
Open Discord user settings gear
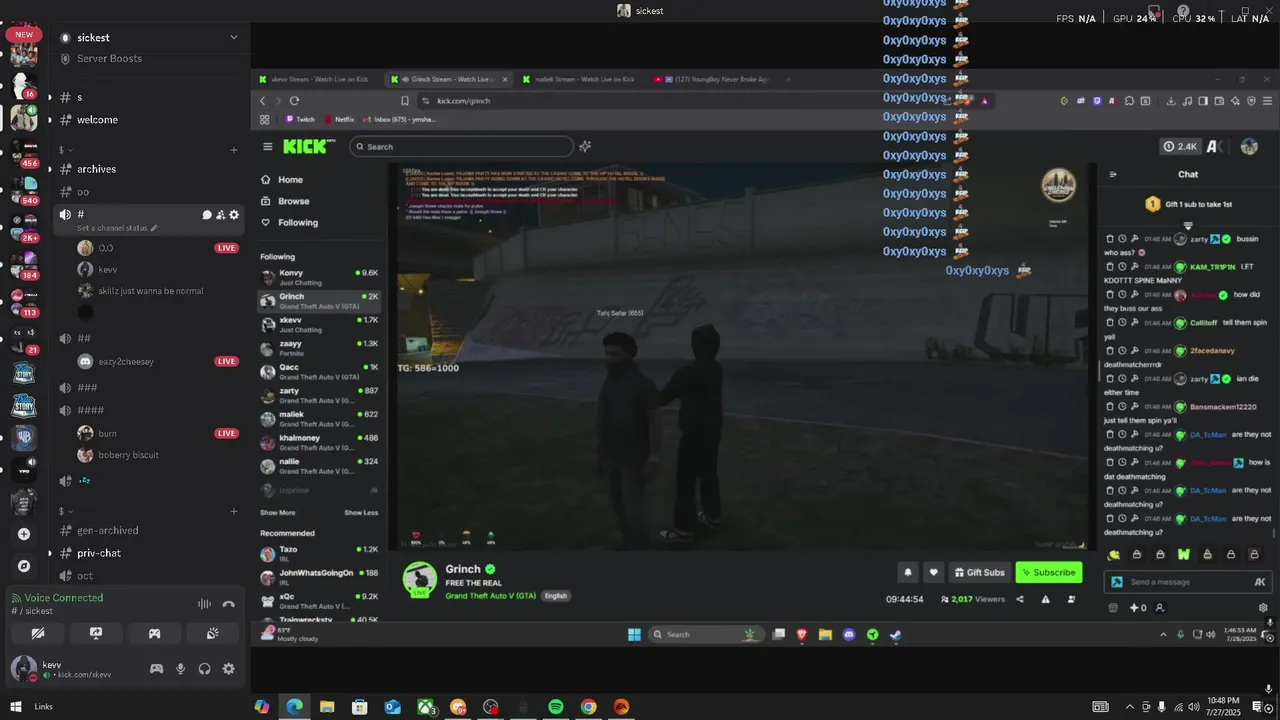(x=229, y=669)
